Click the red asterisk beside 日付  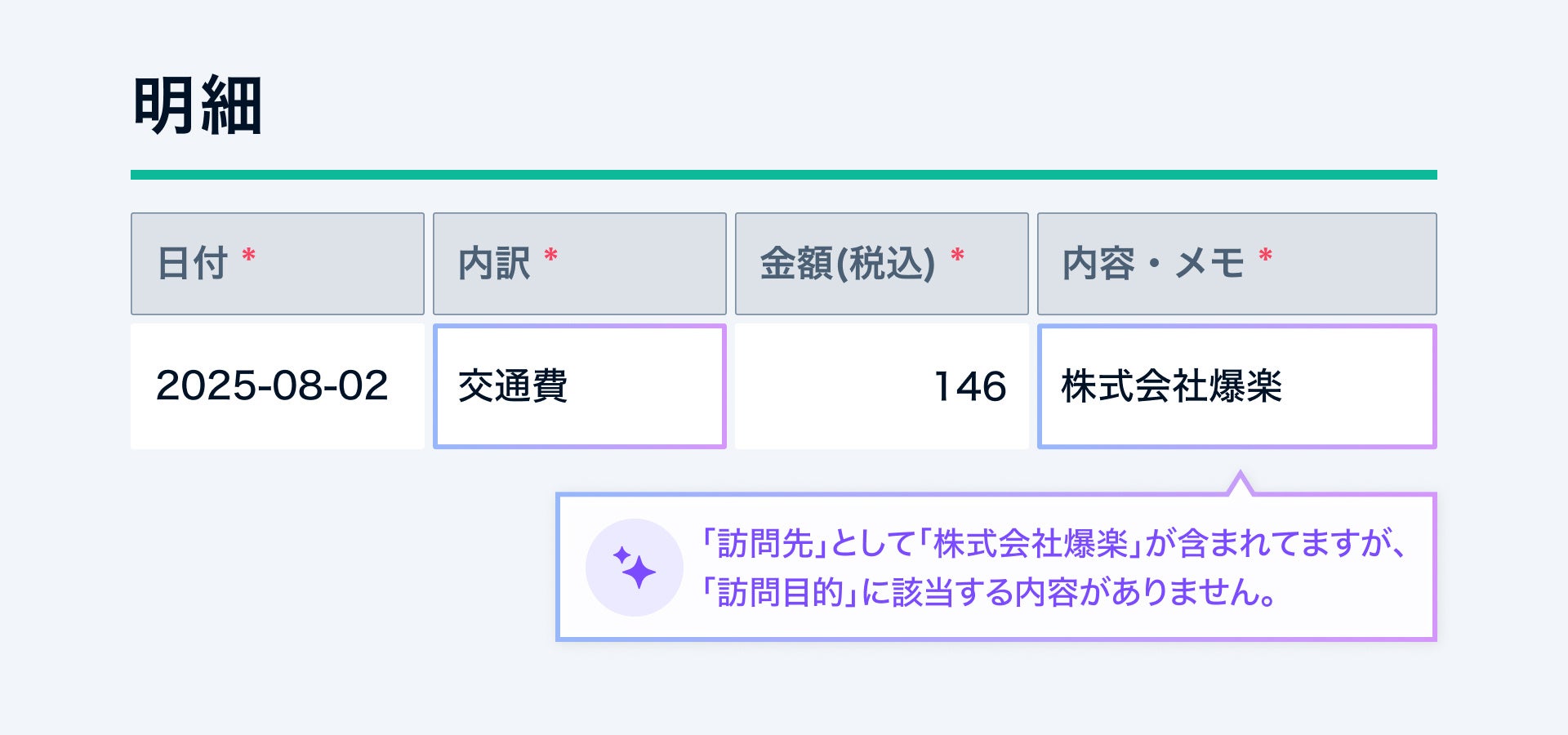tap(249, 256)
